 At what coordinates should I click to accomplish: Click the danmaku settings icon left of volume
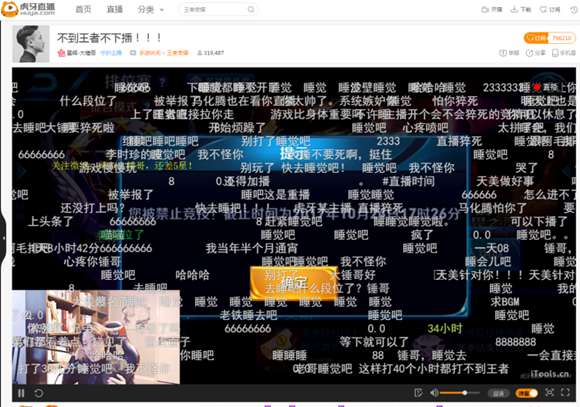click(x=418, y=393)
